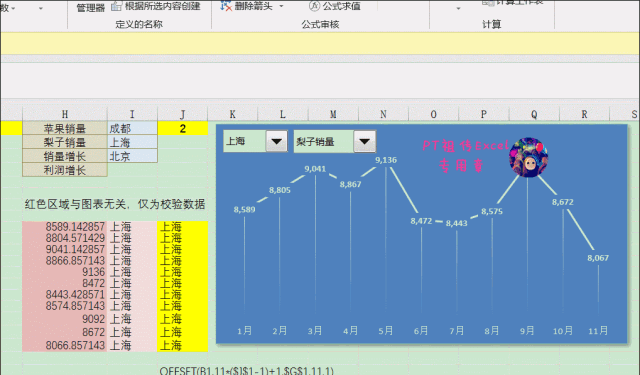Click chart data label 8,067
Image resolution: width=640 pixels, height=375 pixels.
598,258
